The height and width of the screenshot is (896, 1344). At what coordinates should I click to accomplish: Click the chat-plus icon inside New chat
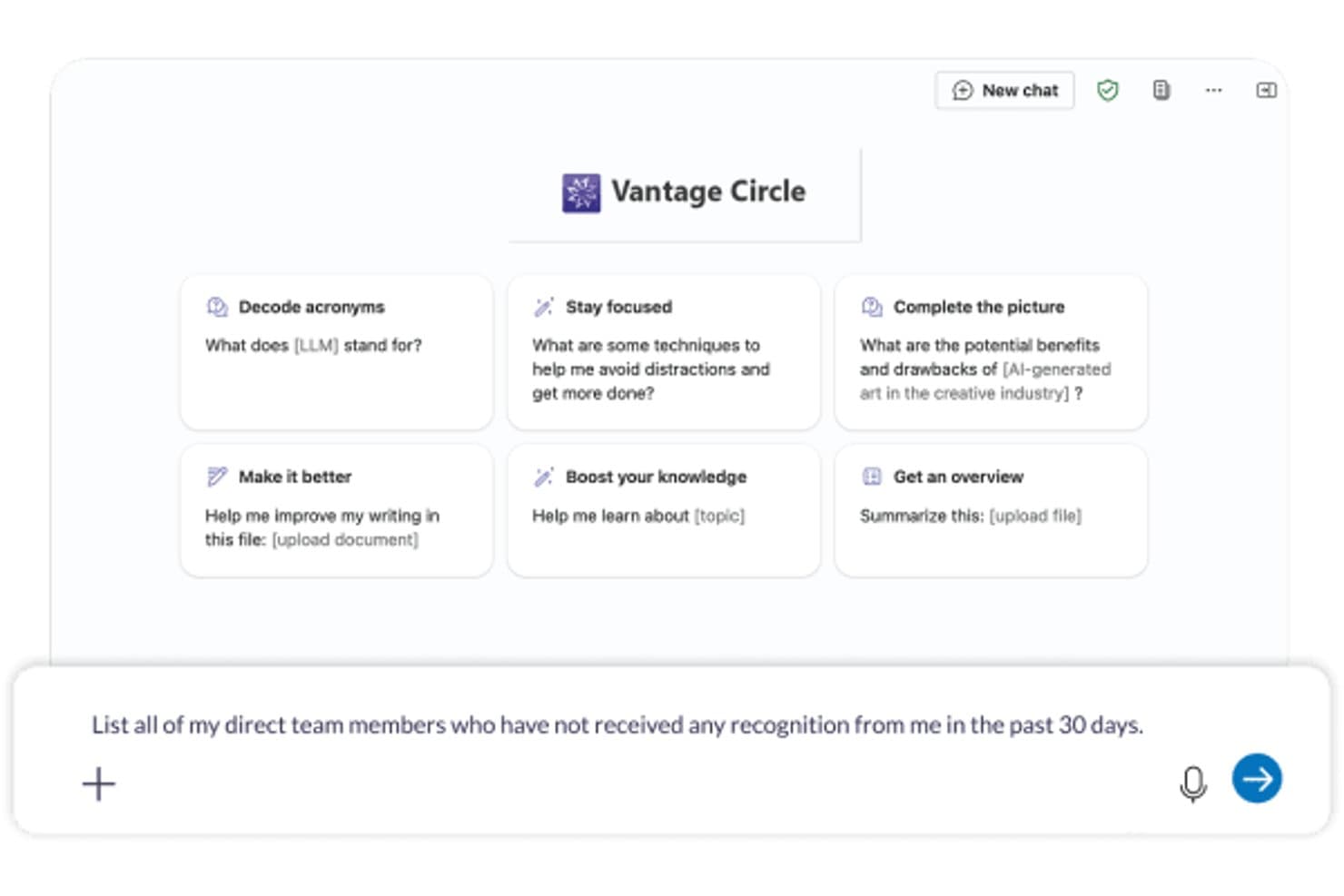tap(963, 91)
